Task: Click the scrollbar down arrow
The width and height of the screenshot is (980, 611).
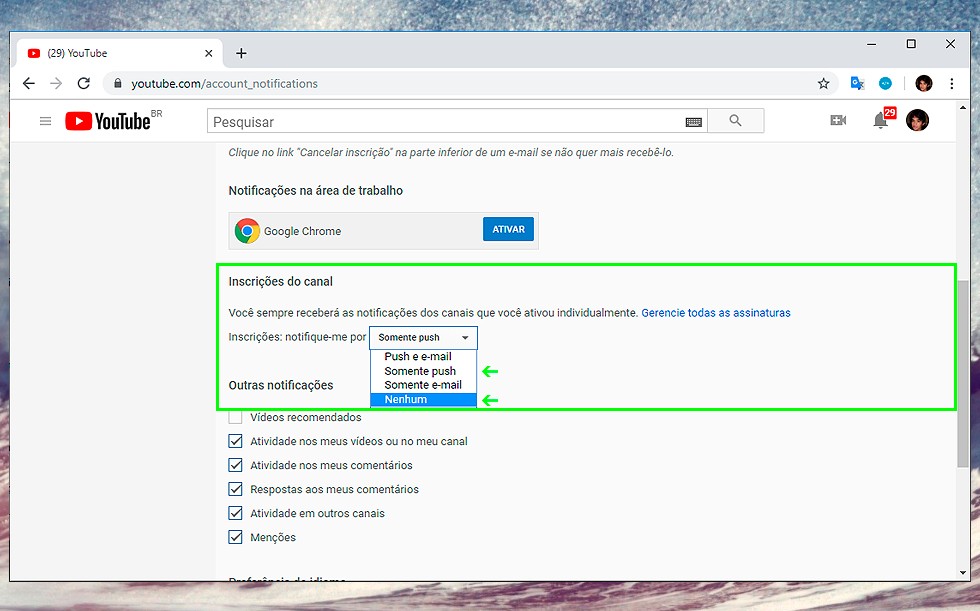Action: (962, 573)
